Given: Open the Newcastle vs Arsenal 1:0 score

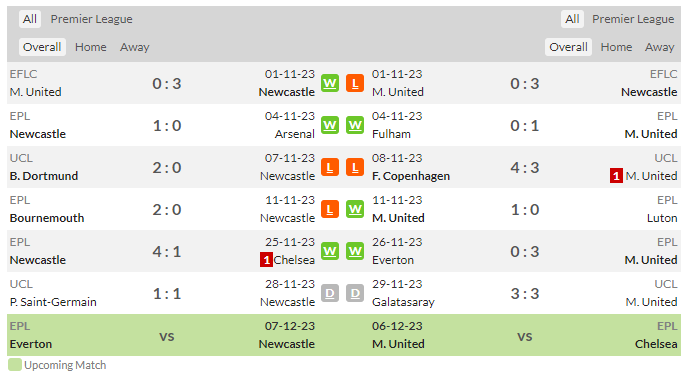Looking at the screenshot, I should (x=167, y=126).
